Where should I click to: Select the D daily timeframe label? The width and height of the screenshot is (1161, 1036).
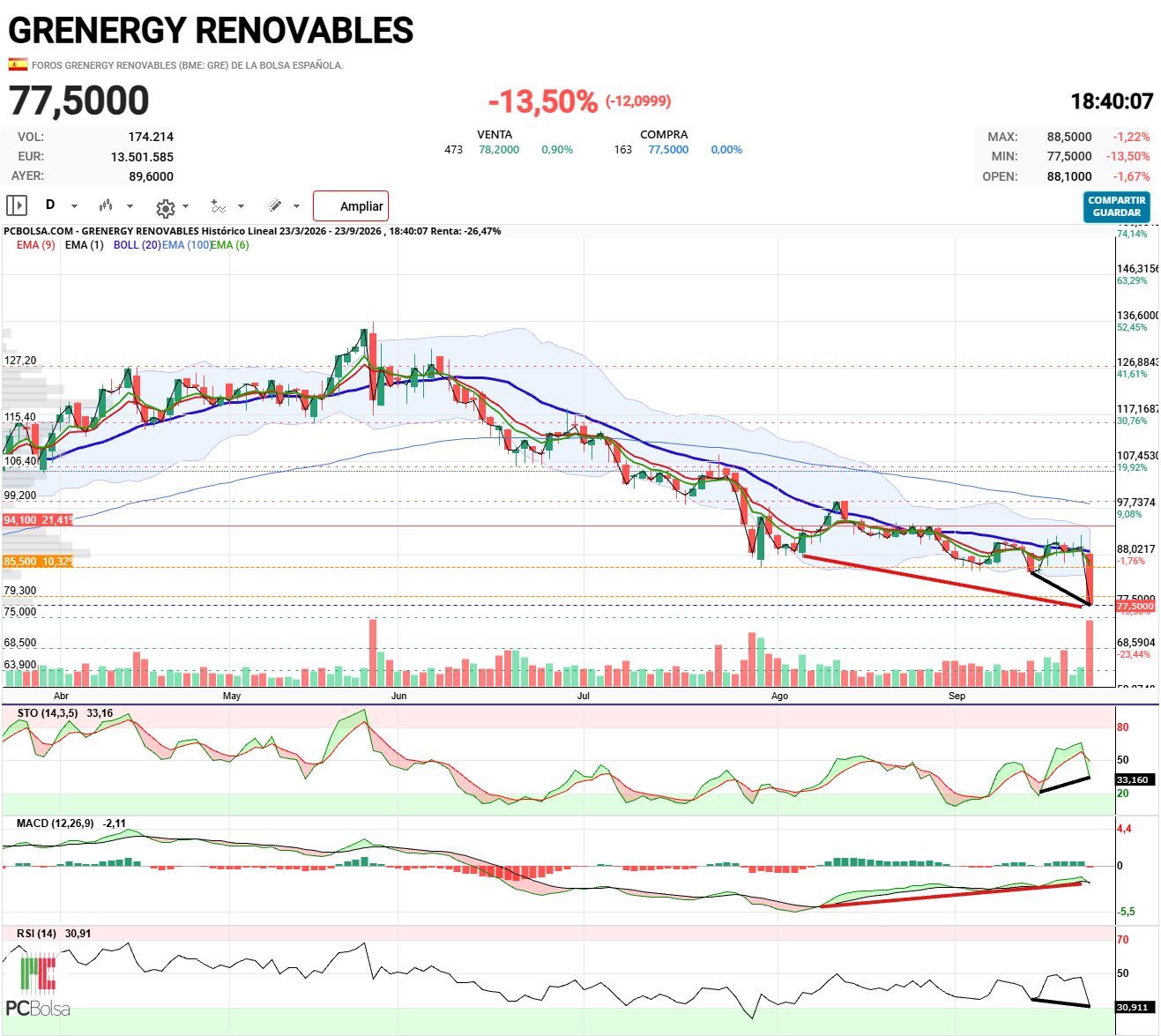(50, 205)
